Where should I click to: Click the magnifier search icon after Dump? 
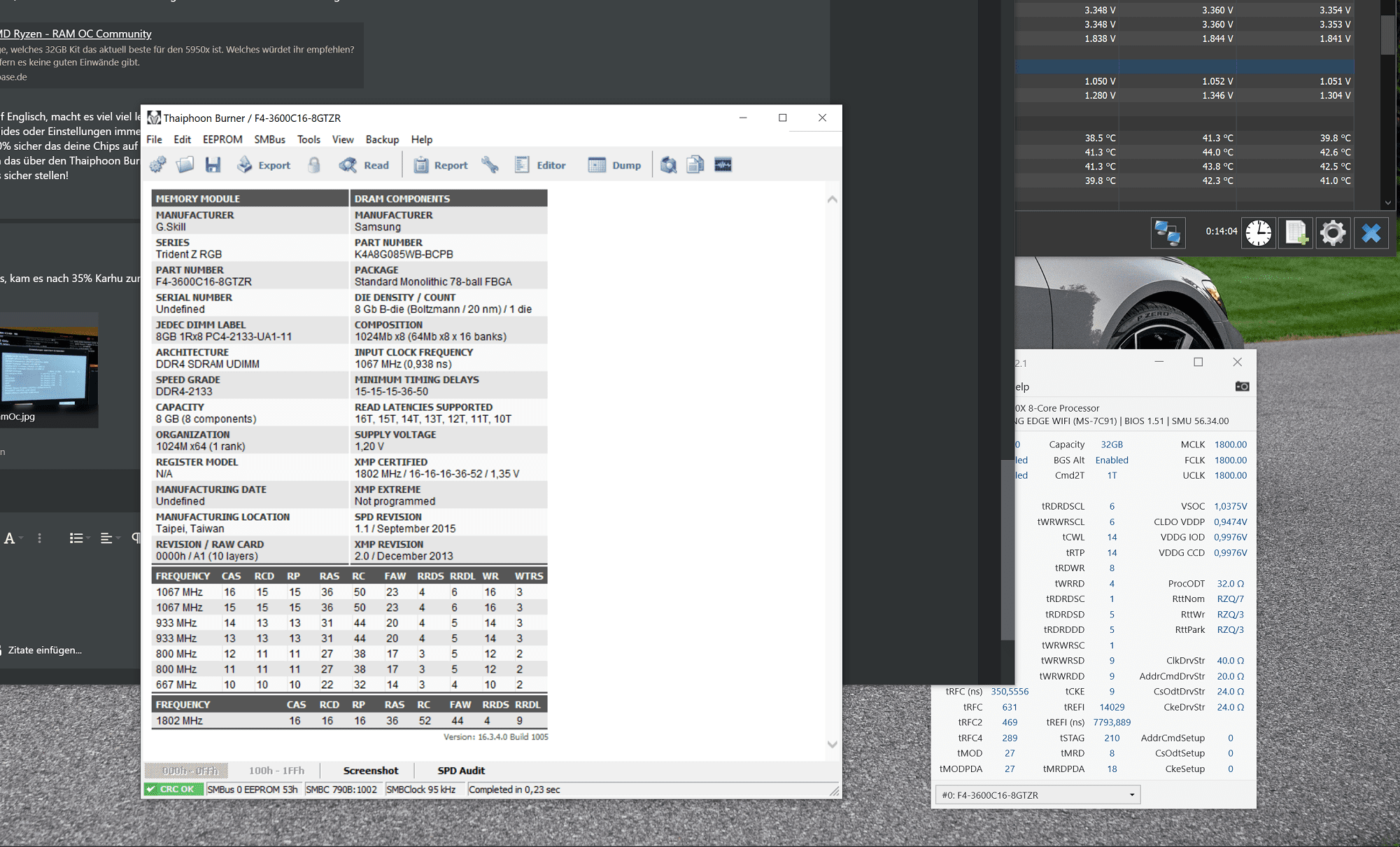pos(668,165)
